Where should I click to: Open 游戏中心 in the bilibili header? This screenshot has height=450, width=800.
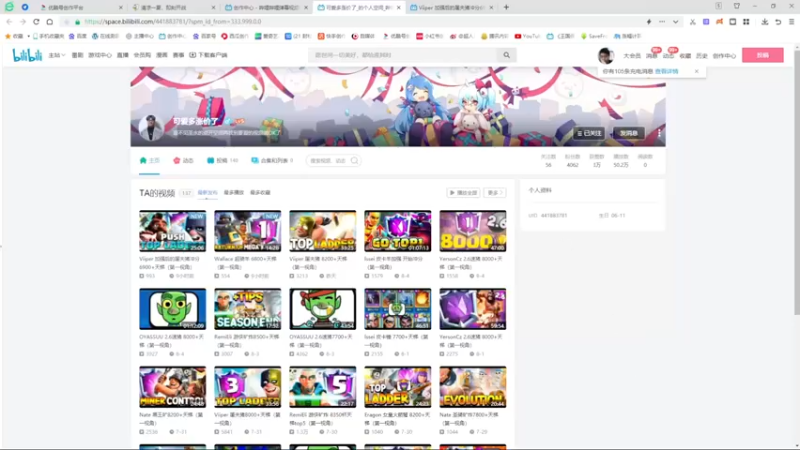[99, 55]
